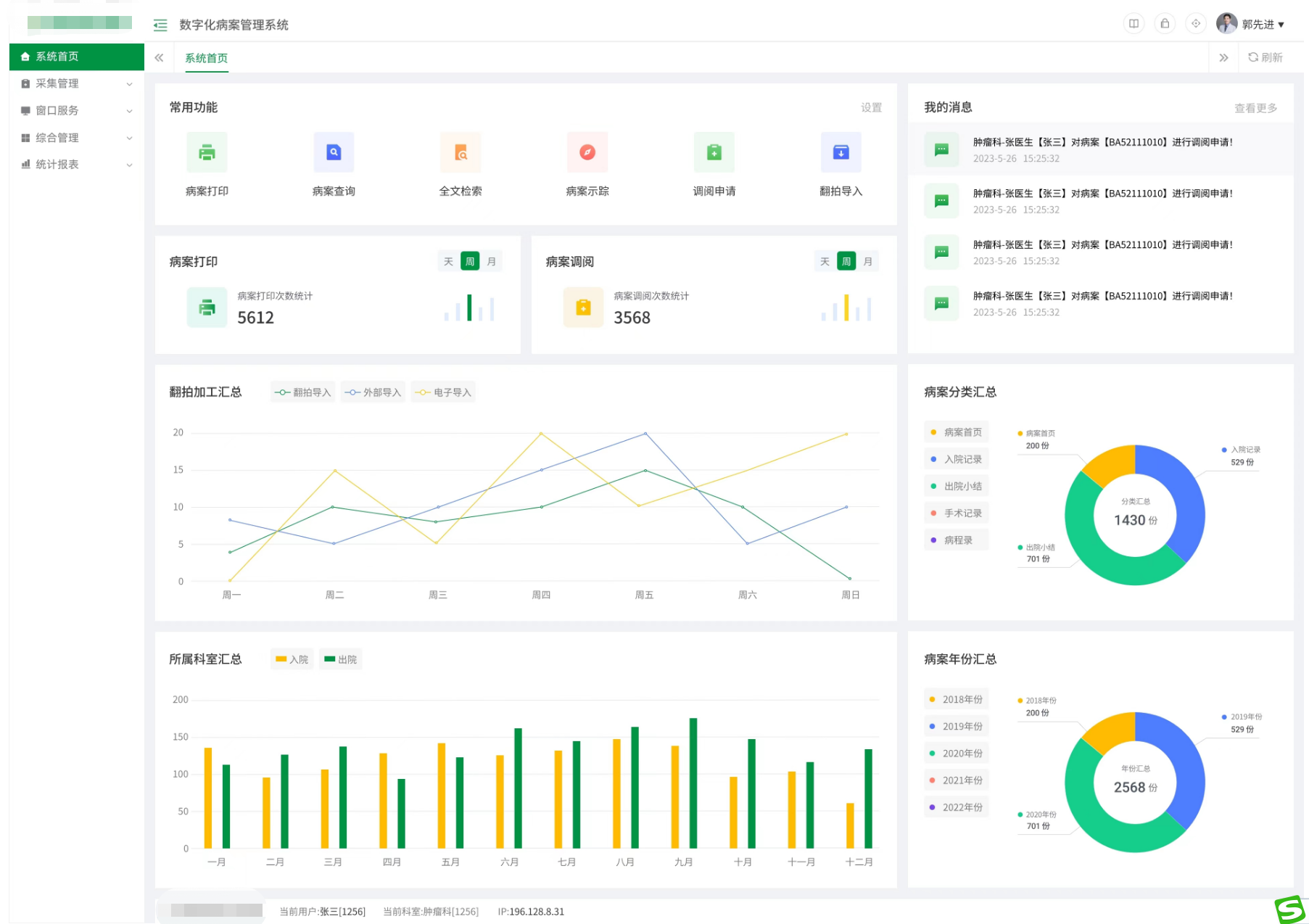This screenshot has height=924, width=1309.
Task: Click the 统计报表 sidebar chart icon
Action: pyautogui.click(x=25, y=165)
